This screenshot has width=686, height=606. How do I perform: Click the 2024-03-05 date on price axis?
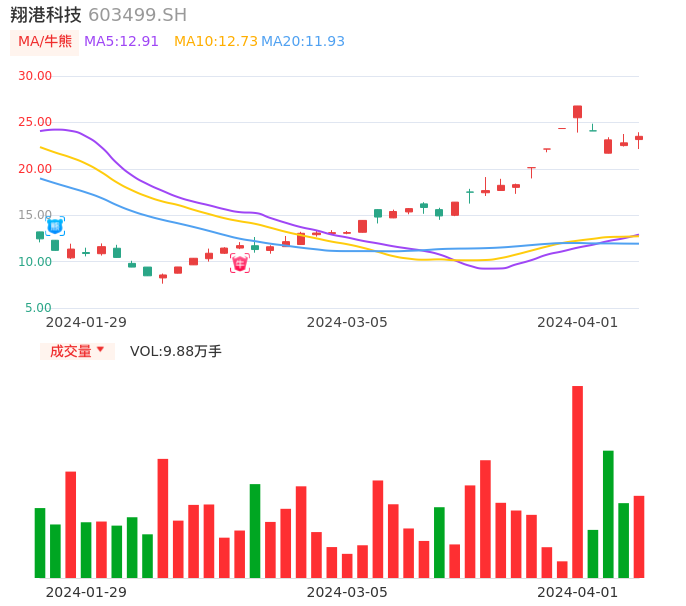(x=347, y=322)
